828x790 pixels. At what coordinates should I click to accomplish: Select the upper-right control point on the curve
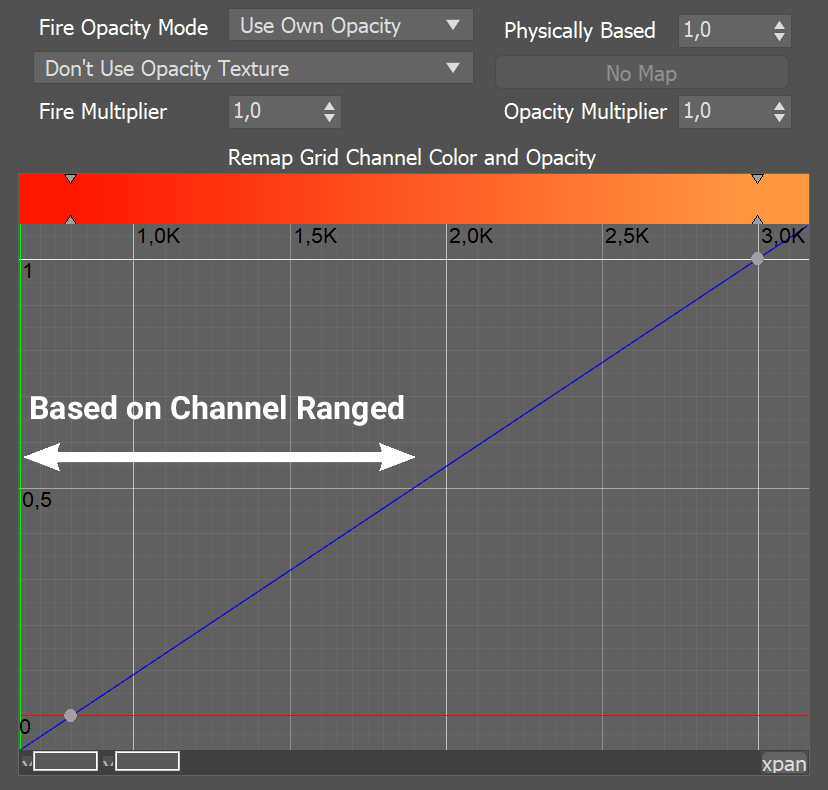757,259
